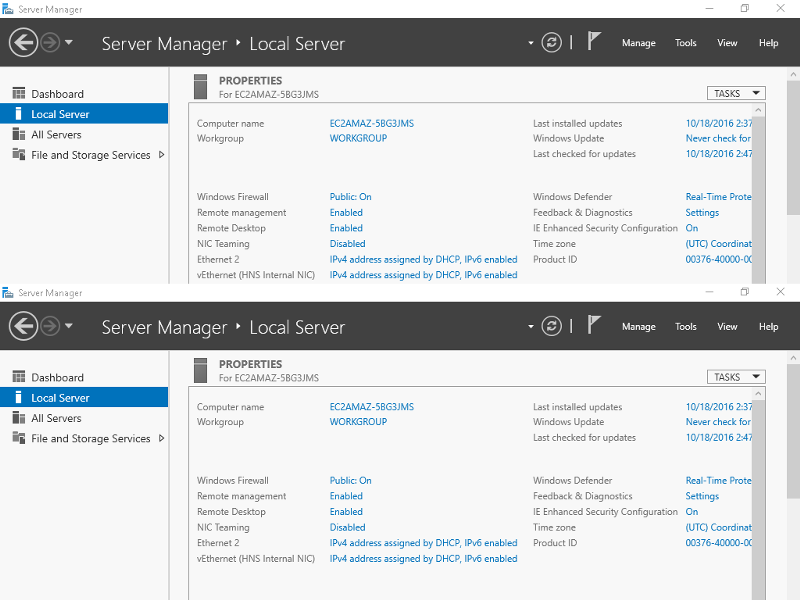Click WORKGROUP link in bottom window
Image resolution: width=800 pixels, height=600 pixels.
(358, 422)
